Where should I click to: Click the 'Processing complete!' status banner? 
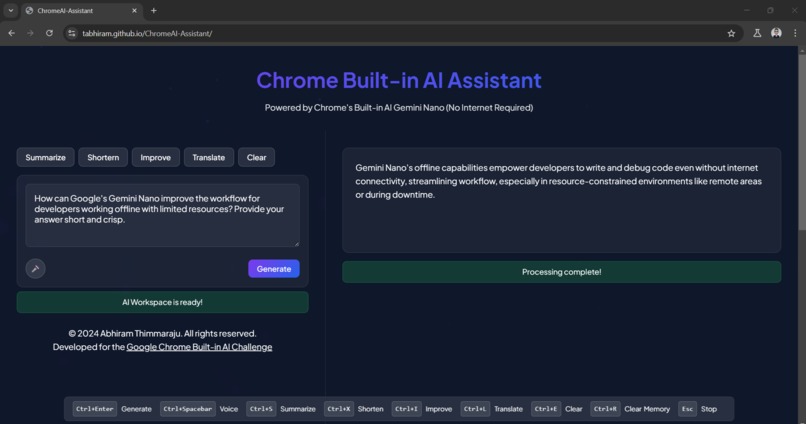click(x=561, y=272)
